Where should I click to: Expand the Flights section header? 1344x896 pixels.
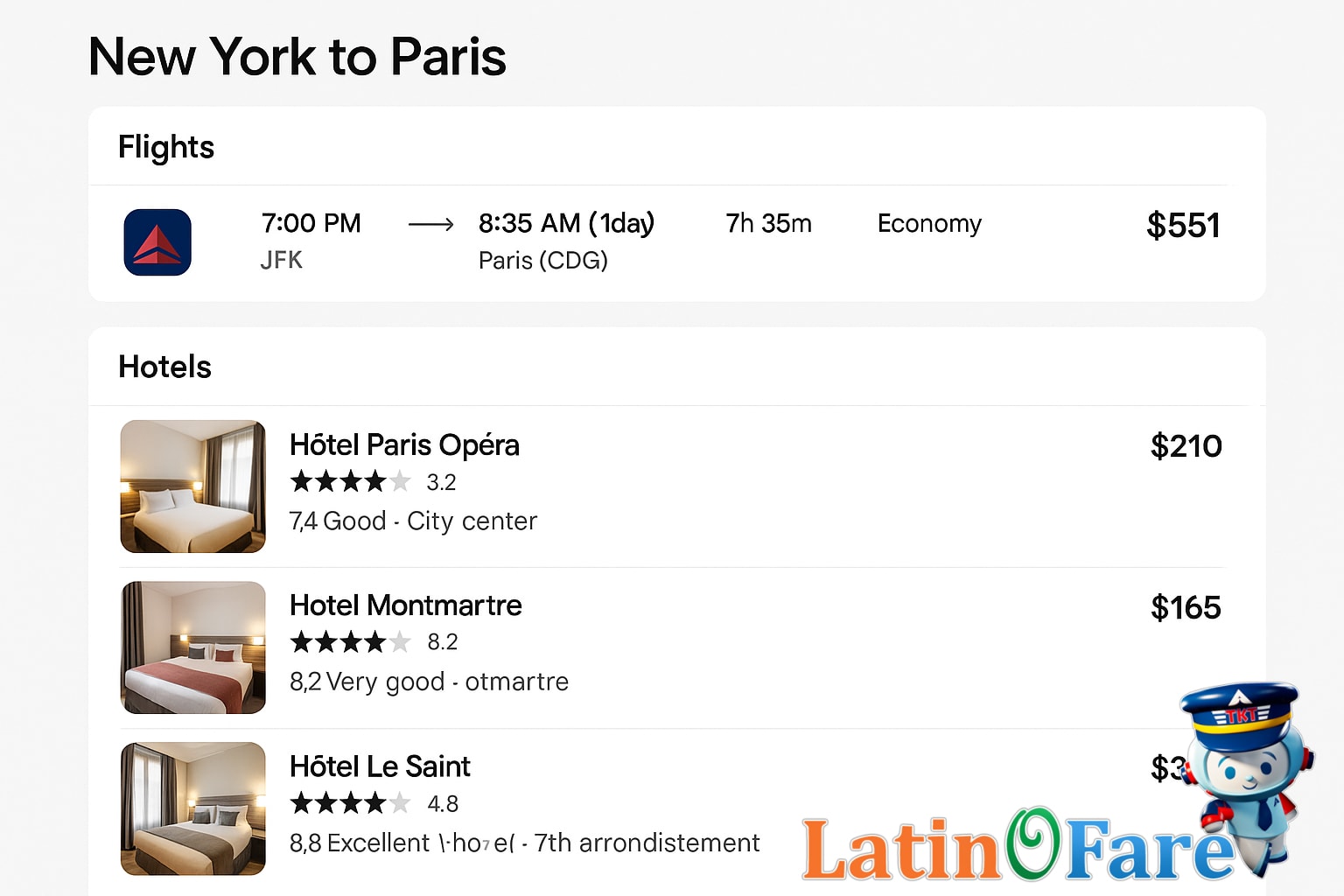(166, 147)
